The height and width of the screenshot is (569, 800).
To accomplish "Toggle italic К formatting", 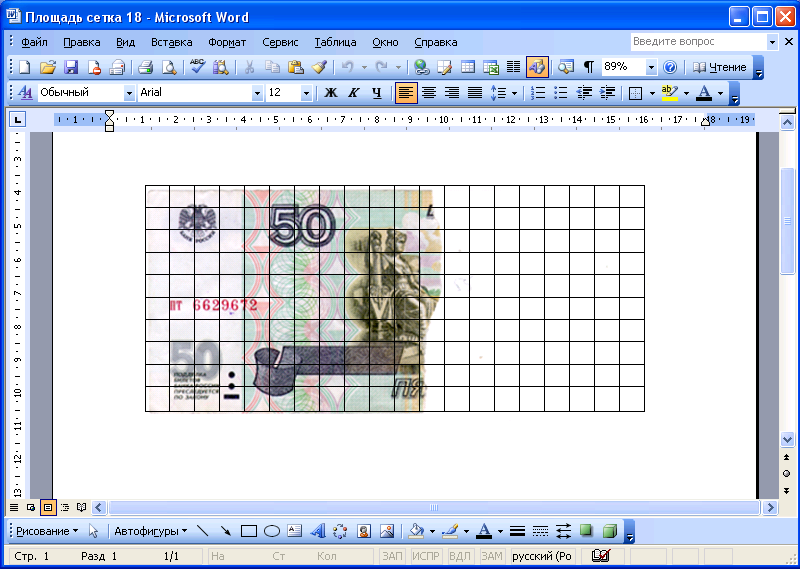I will click(x=354, y=92).
